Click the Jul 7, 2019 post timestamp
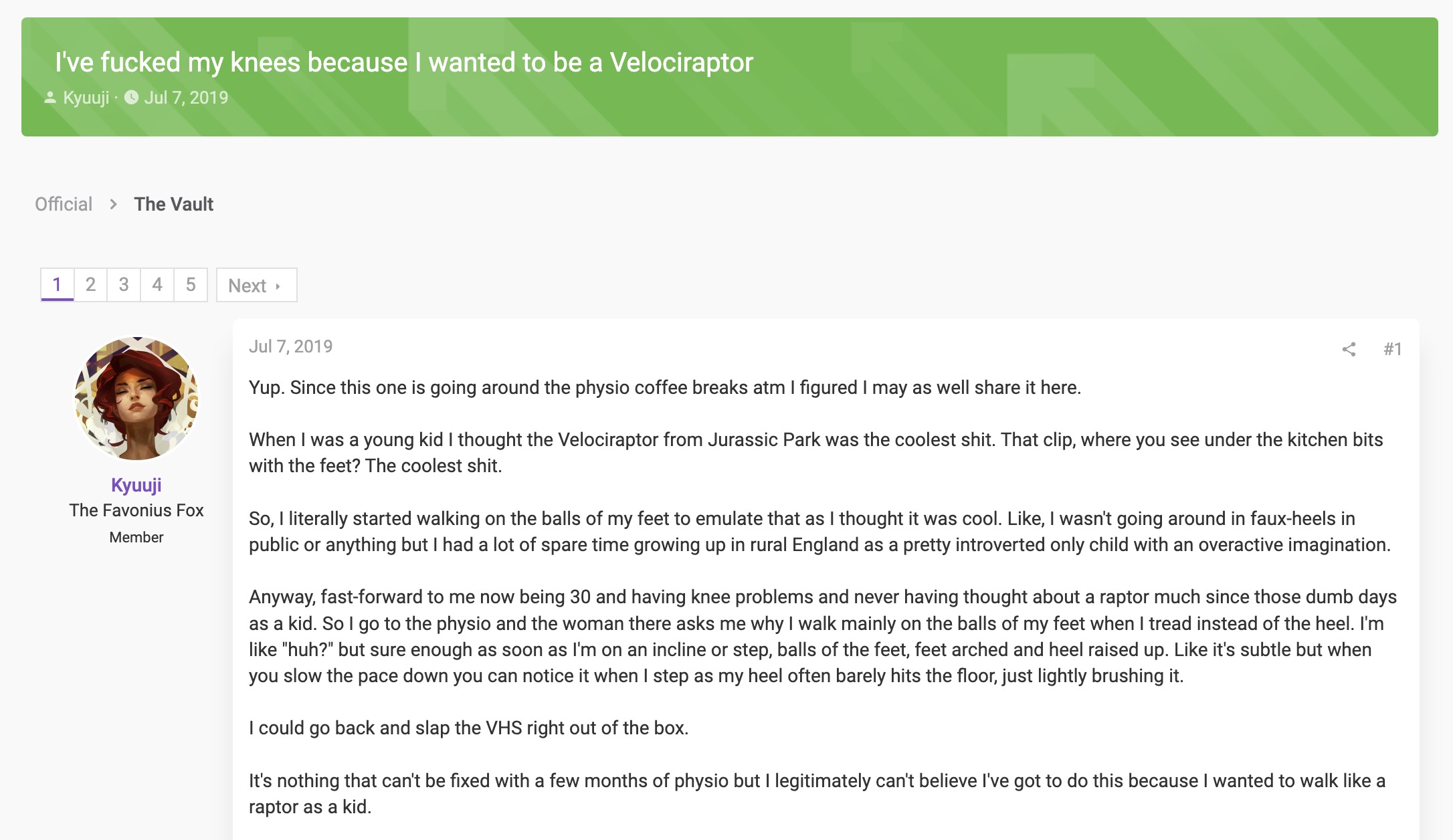 290,346
